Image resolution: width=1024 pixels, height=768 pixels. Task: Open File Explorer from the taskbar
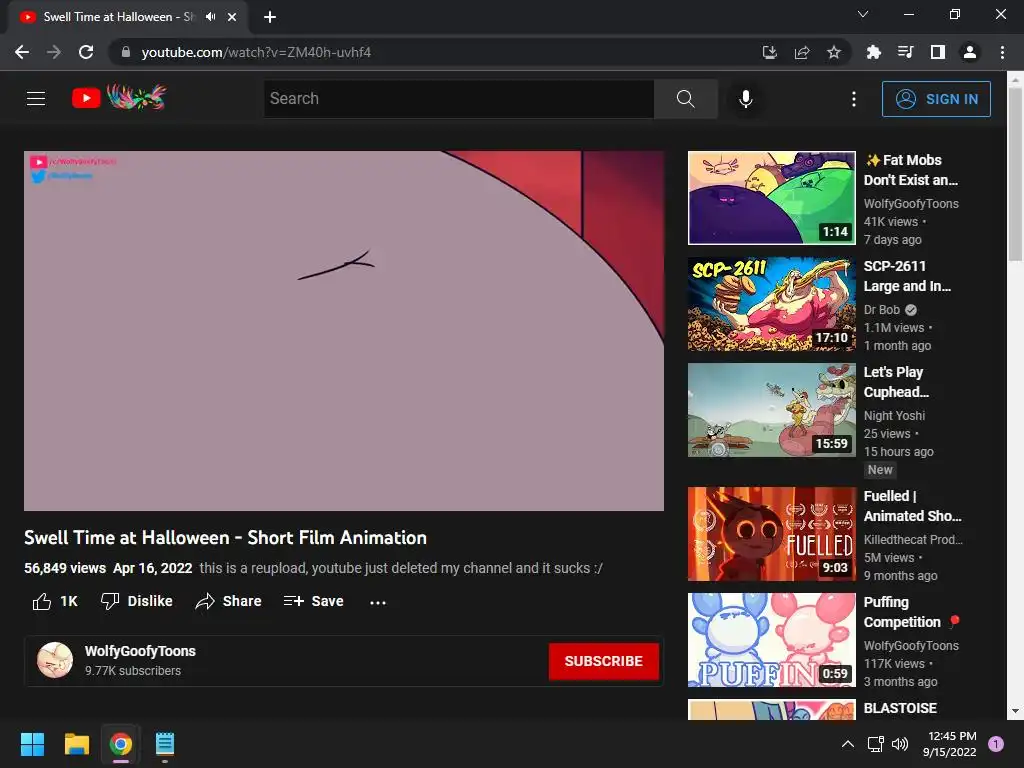coord(76,744)
